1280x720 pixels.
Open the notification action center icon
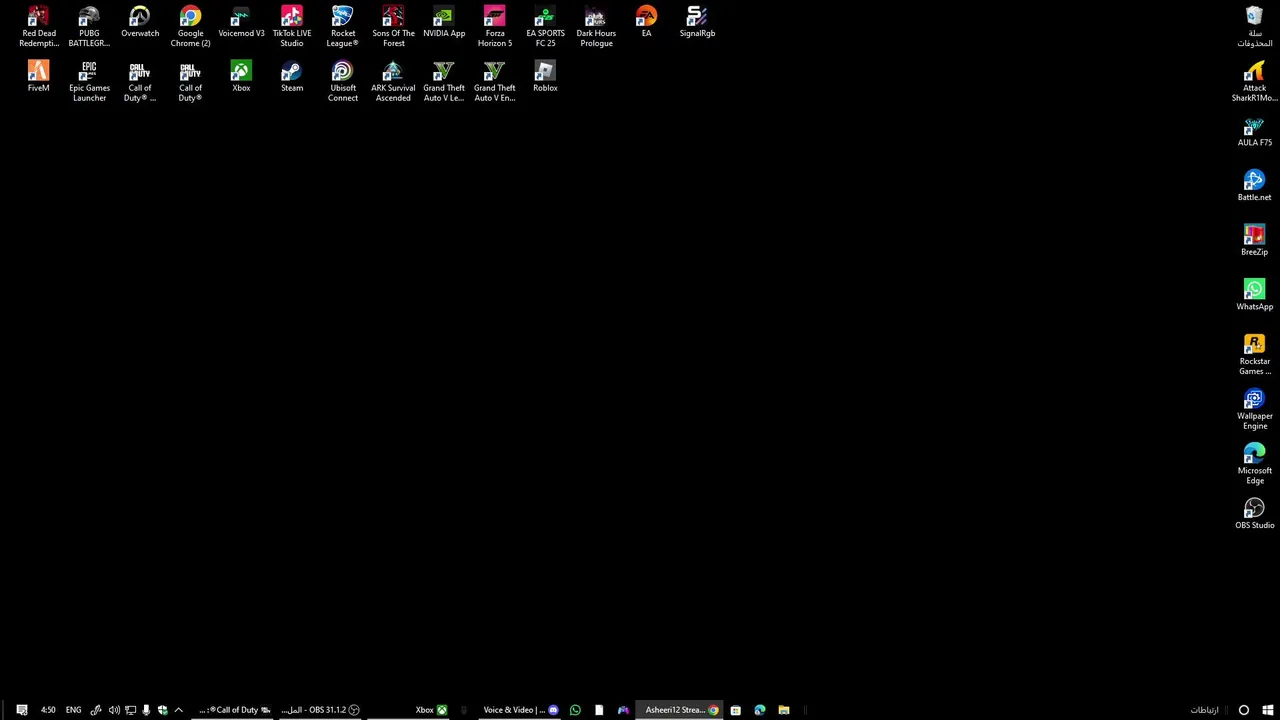[x=21, y=710]
